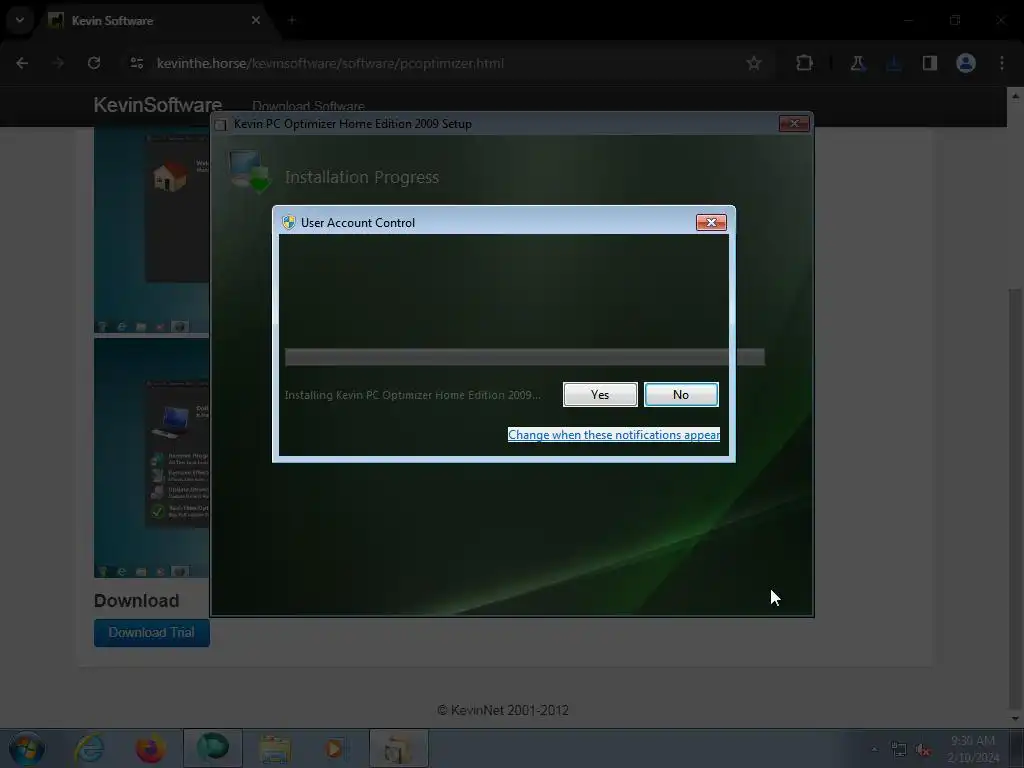
Task: Click the installation progress bar
Action: 524,357
